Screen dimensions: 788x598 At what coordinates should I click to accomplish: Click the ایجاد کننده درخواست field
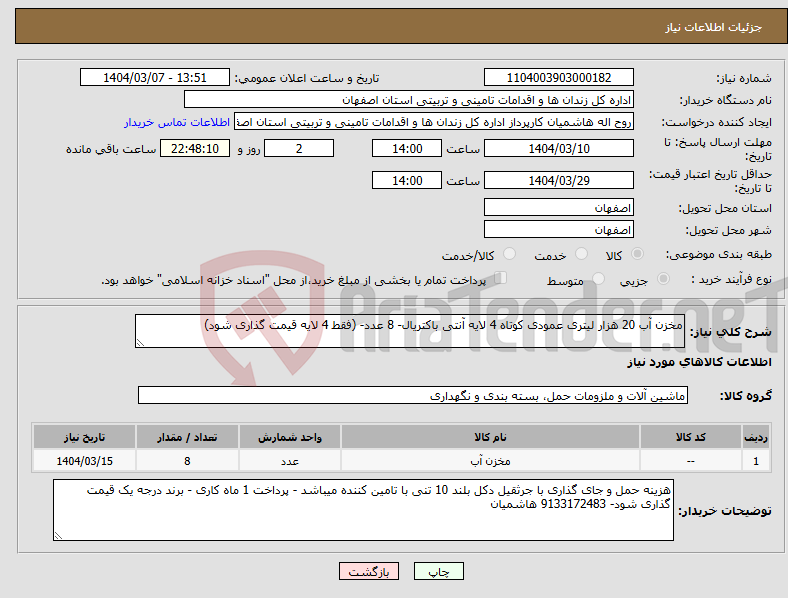(x=434, y=122)
